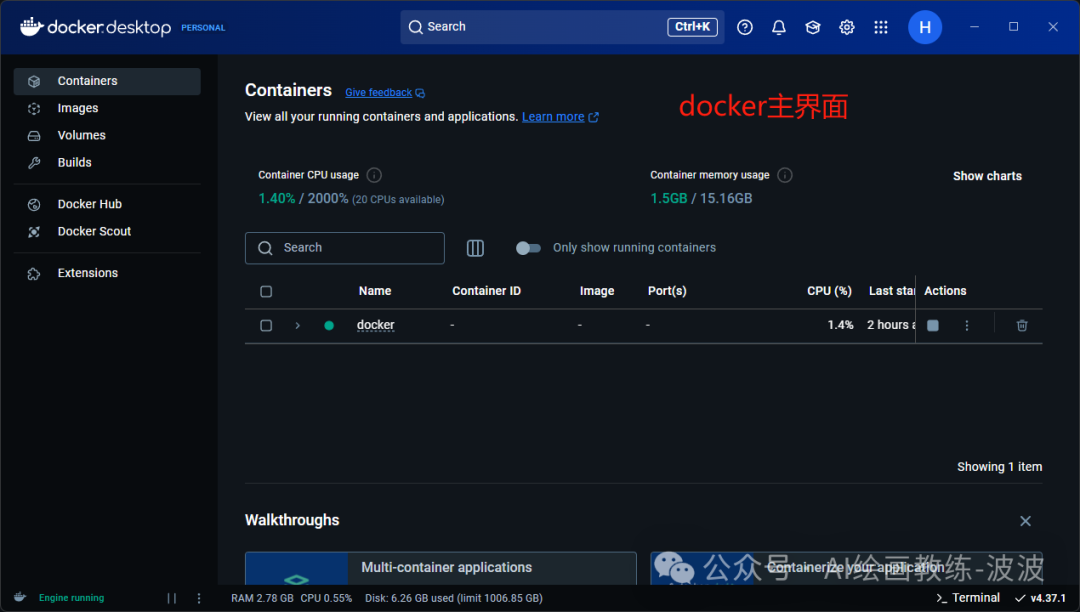Screen dimensions: 1080x612
Task: Open Extensions section
Action: pos(107,273)
